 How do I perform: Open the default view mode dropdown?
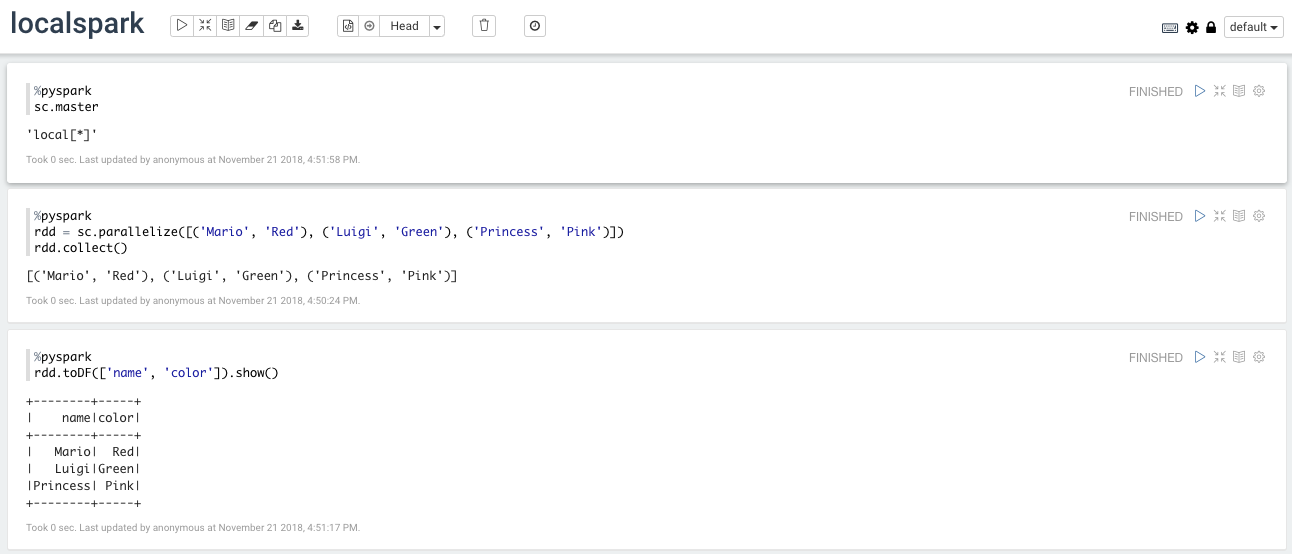(1254, 28)
